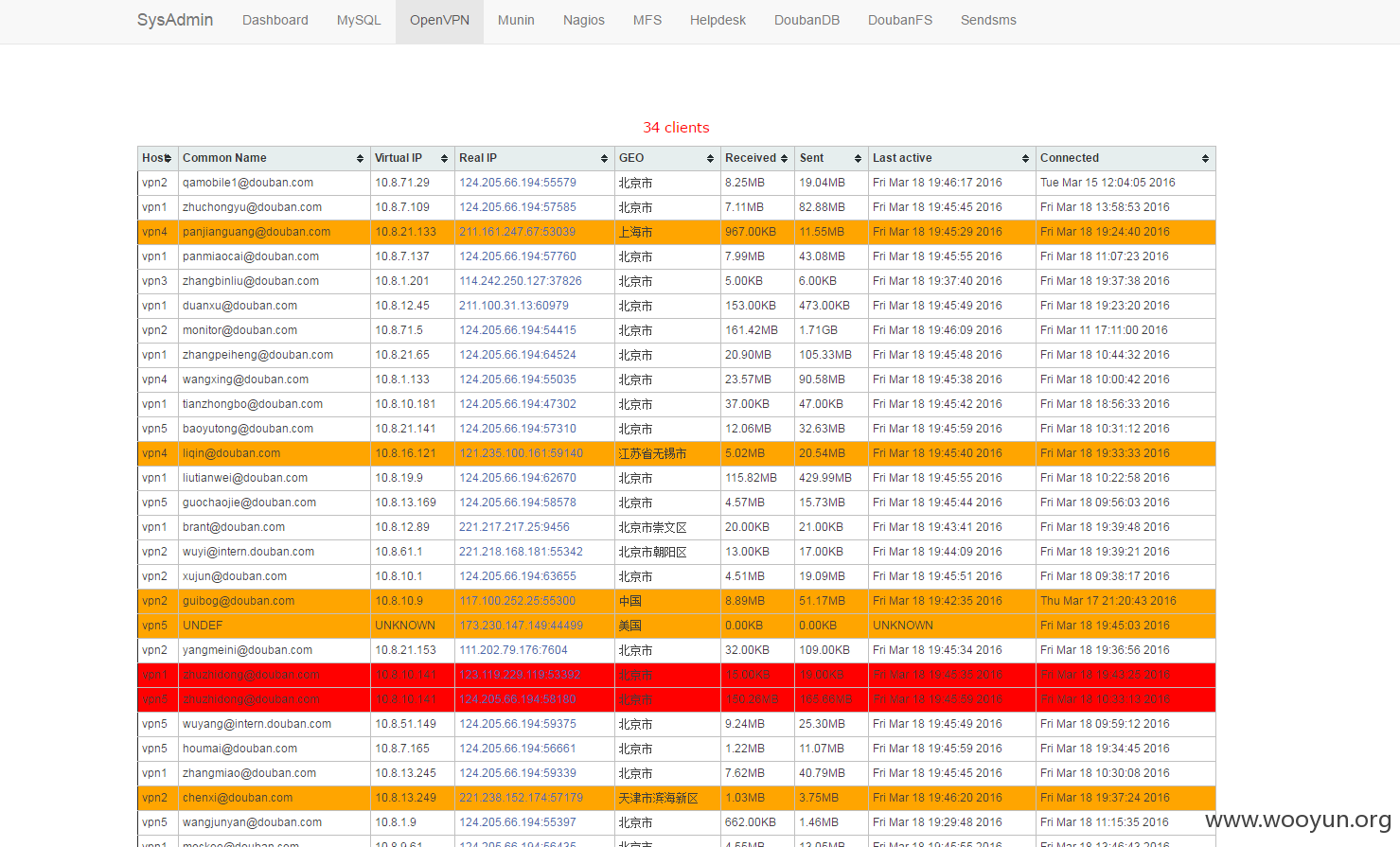Click the Sent column sort arrows
Viewport: 1400px width, 847px height.
tap(858, 158)
